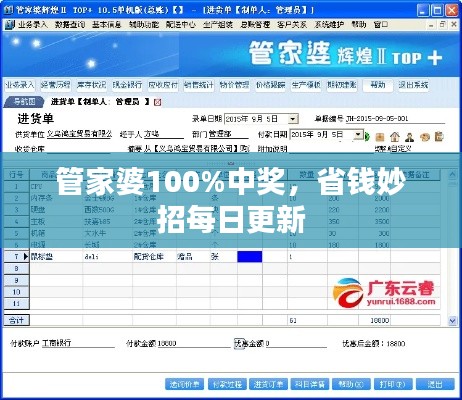This screenshot has height=400, width=462.
Task: Click the brown box icon in the form toolbar
Action: tap(380, 137)
